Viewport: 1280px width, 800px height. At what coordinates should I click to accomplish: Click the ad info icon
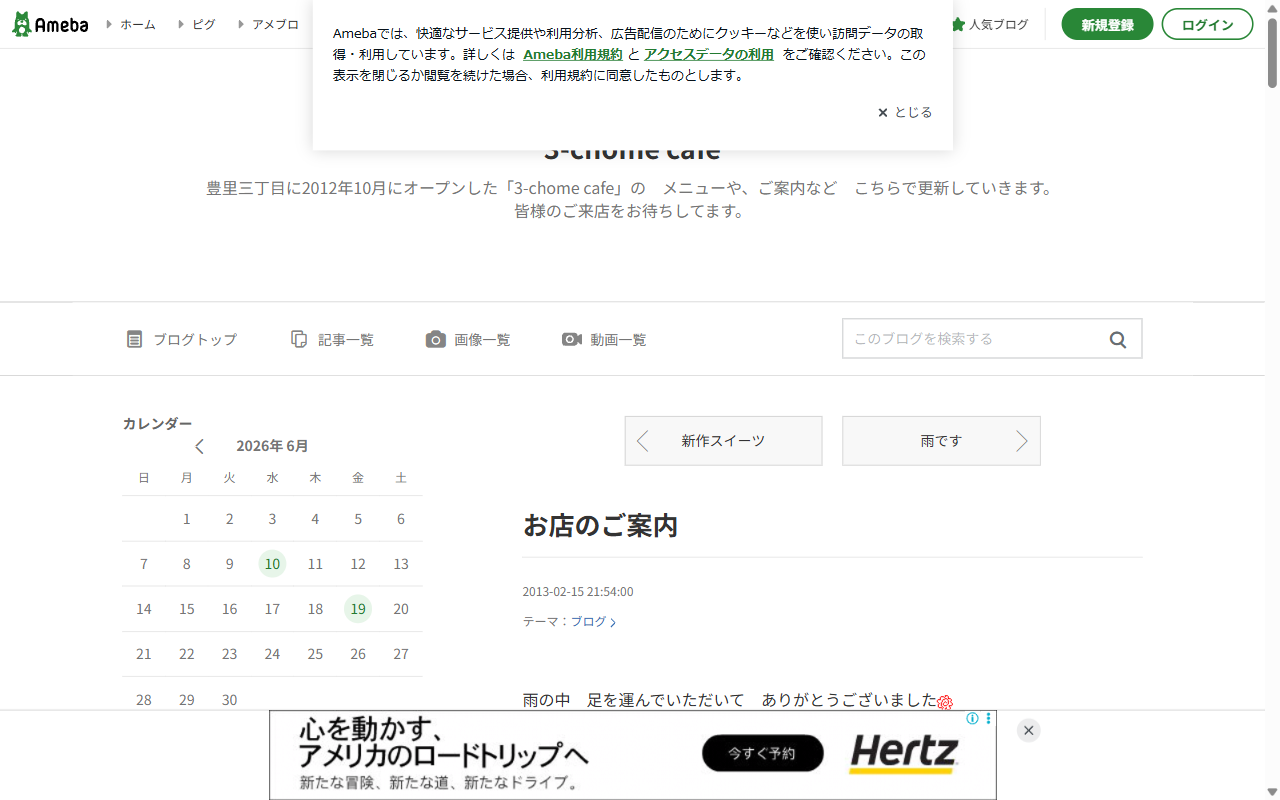(x=972, y=718)
